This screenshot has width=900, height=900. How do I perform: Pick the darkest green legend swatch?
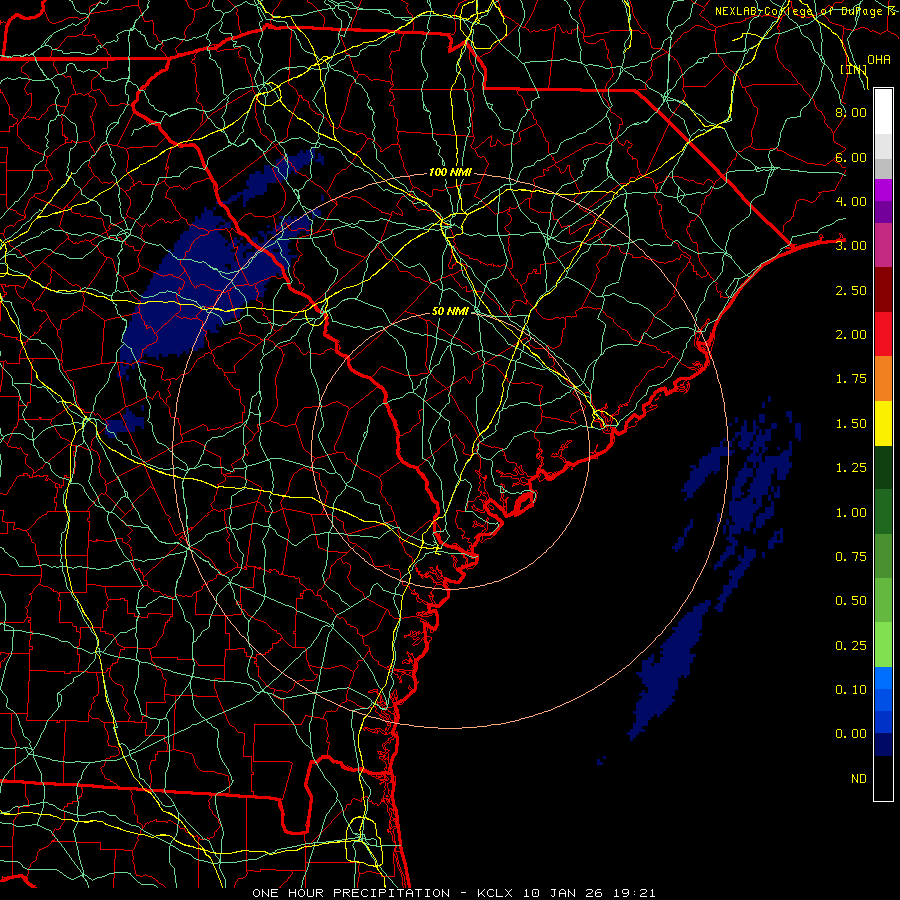pyautogui.click(x=883, y=467)
